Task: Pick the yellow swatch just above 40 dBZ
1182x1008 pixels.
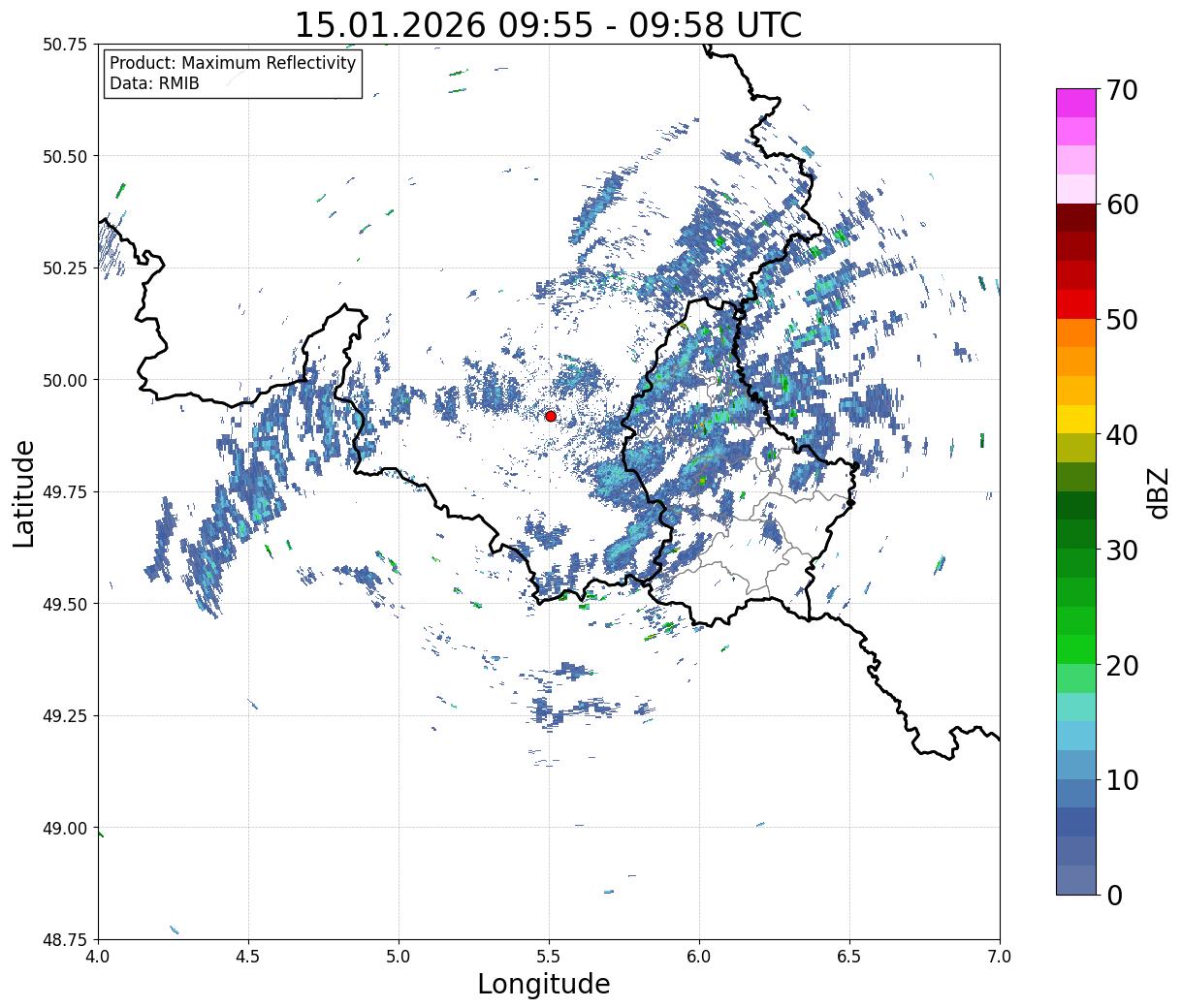Action: (x=1076, y=419)
